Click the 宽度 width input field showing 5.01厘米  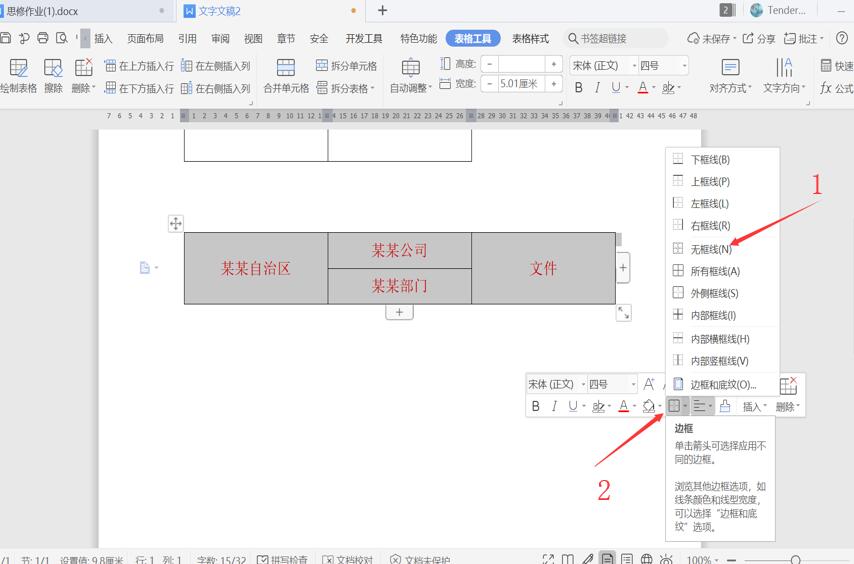pos(521,84)
